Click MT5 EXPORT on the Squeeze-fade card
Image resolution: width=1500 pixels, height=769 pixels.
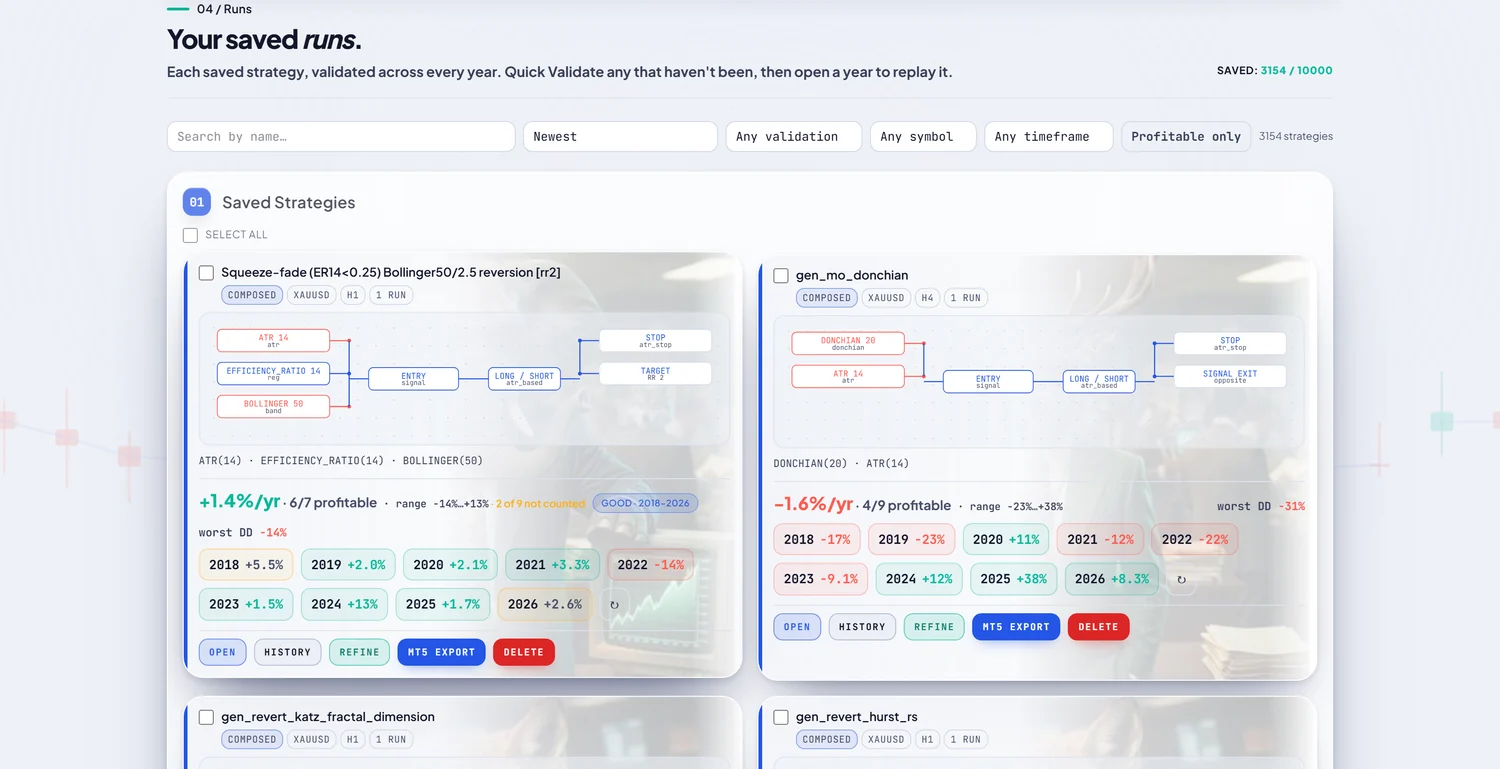[441, 652]
